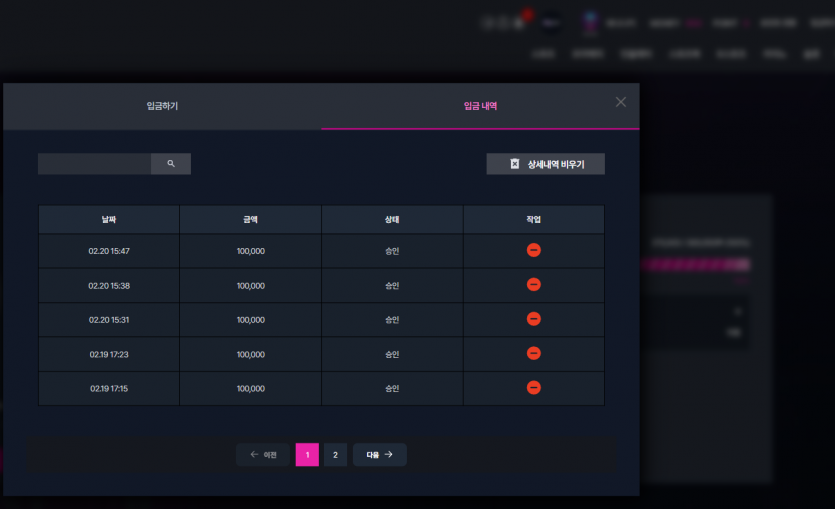Screen dimensions: 835x509
Task: Click the magnifier search icon button
Action: point(170,164)
